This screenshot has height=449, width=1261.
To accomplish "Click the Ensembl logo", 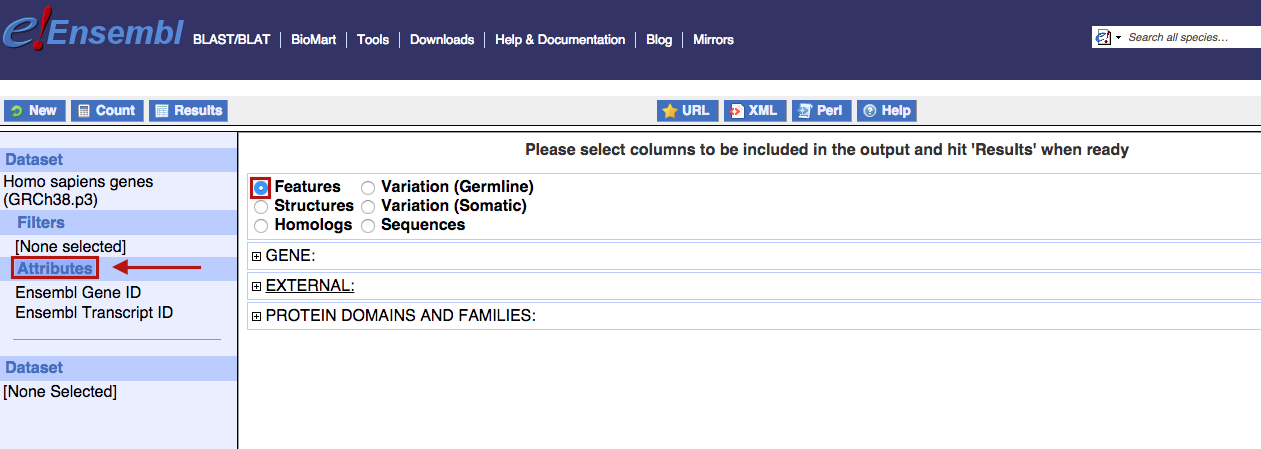I will pos(92,37).
